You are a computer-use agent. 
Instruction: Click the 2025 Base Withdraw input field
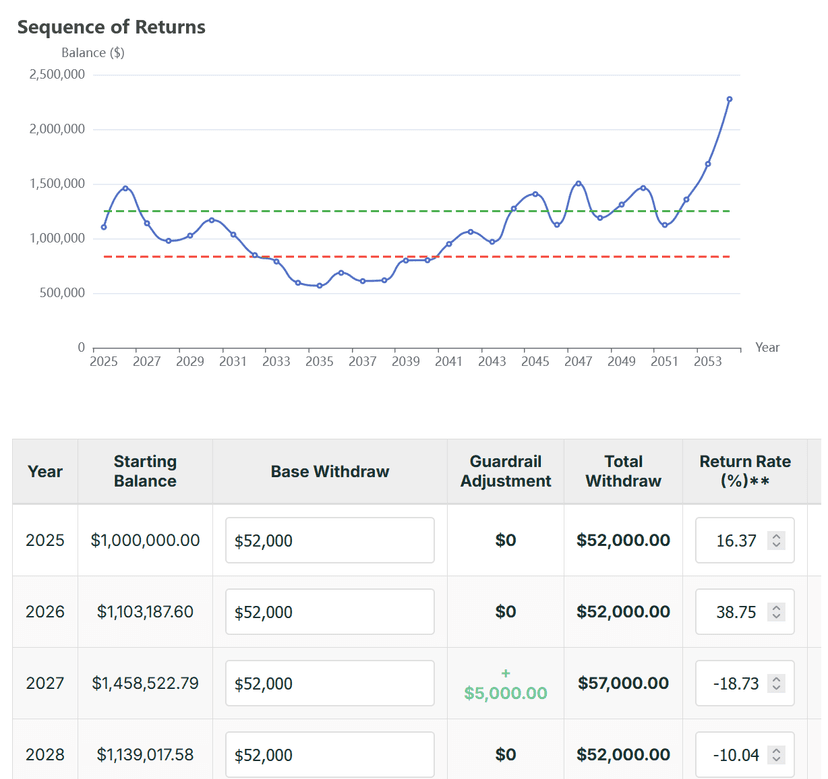point(329,540)
